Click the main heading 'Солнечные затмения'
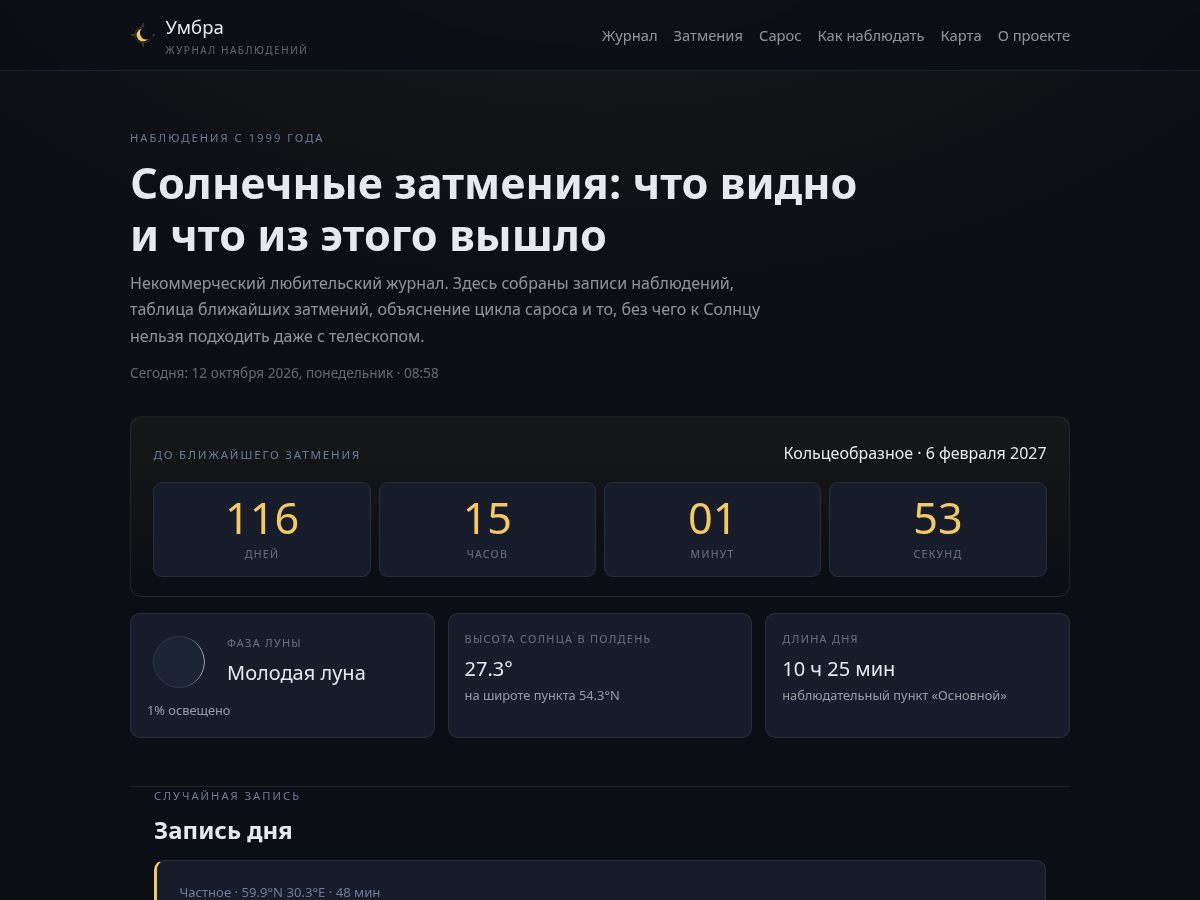Viewport: 1200px width, 900px height. pos(494,210)
